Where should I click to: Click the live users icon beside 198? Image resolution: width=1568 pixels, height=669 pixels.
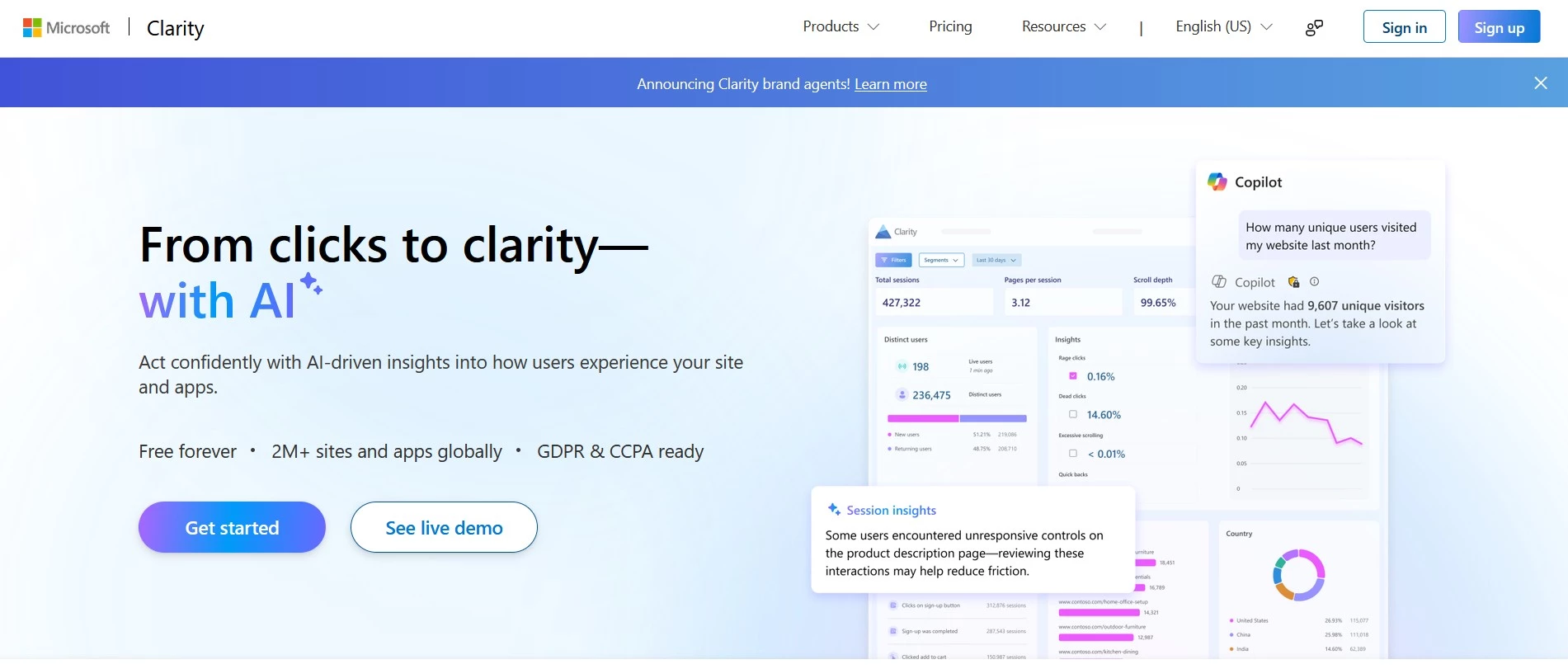[x=902, y=366]
